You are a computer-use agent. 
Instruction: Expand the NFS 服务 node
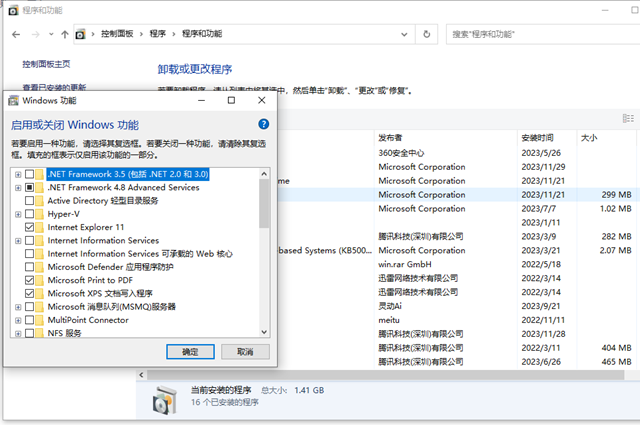point(18,334)
